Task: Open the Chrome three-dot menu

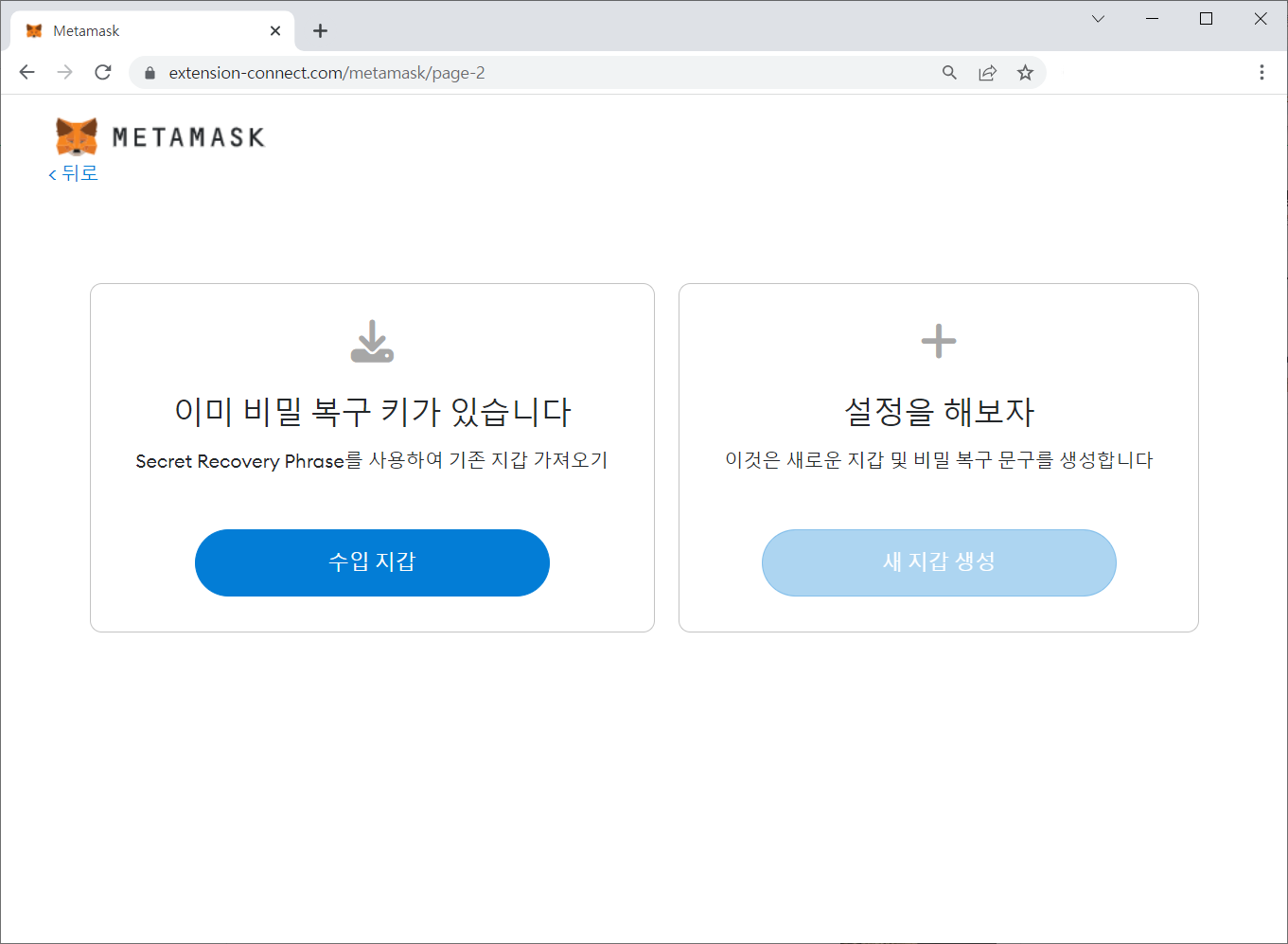Action: pos(1262,73)
